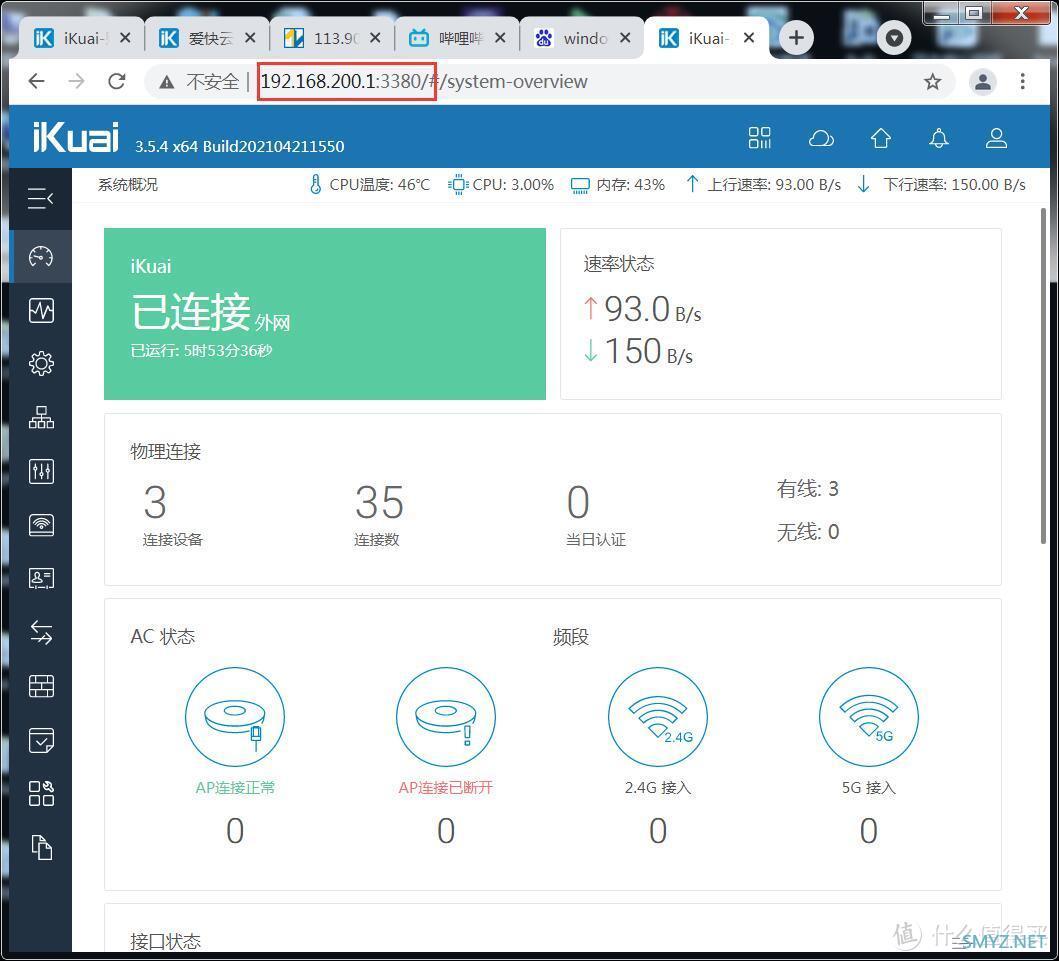
Task: Switch to the 哔哩哔 bilibili tab
Action: (457, 38)
